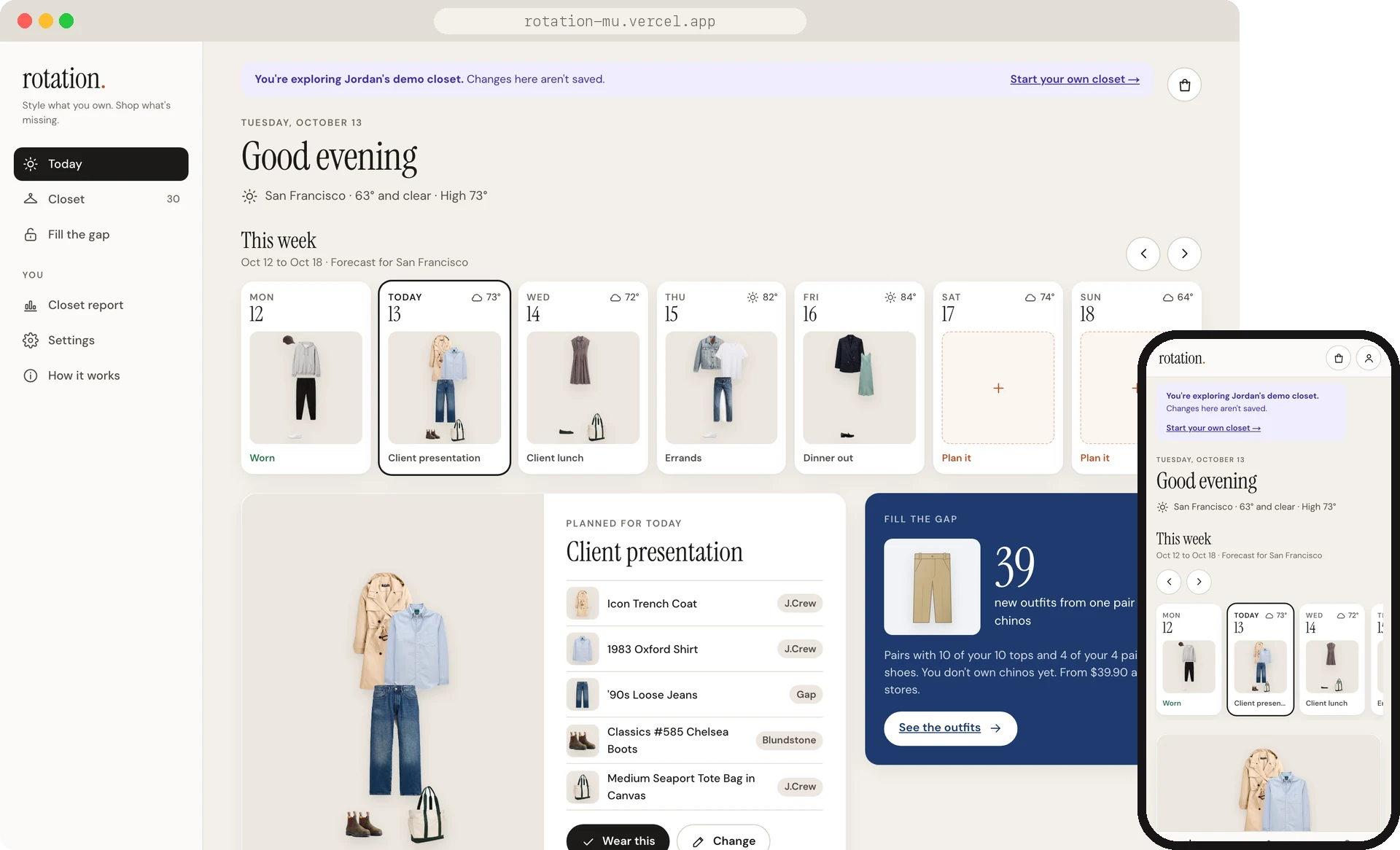Screen dimensions: 1400x850
Task: Click the chinos product image
Action: 932,587
